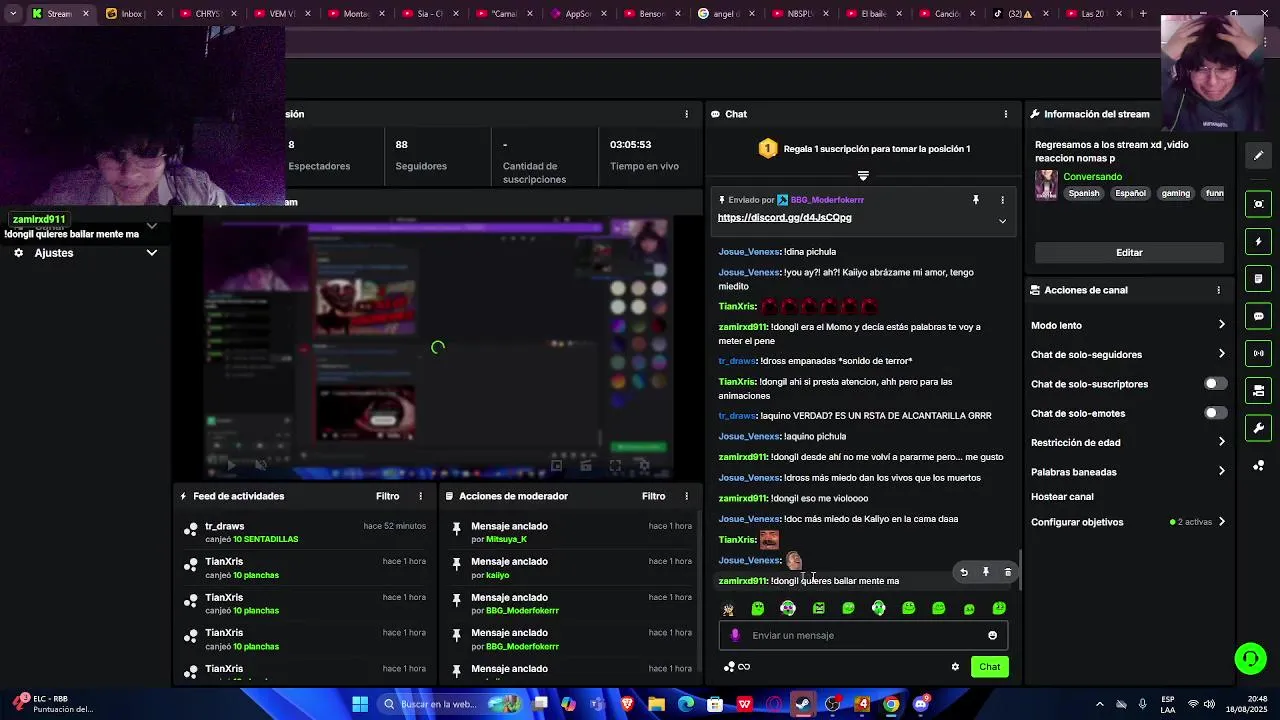Viewport: 1280px width, 720px height.
Task: Switch to the Inbox browser tab
Action: point(132,14)
